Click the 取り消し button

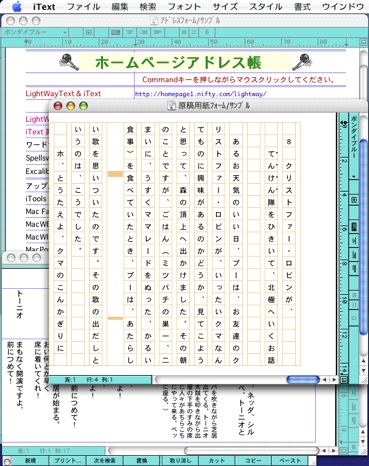click(x=180, y=461)
